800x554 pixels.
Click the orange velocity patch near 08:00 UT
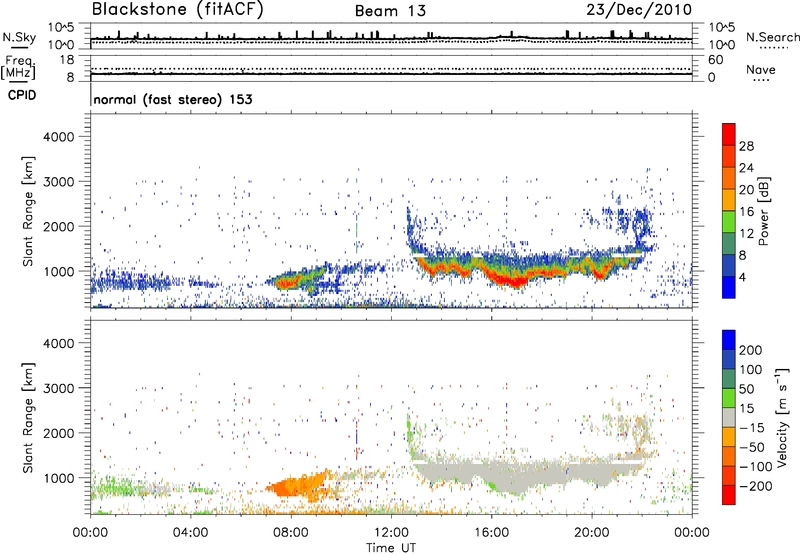coord(298,486)
